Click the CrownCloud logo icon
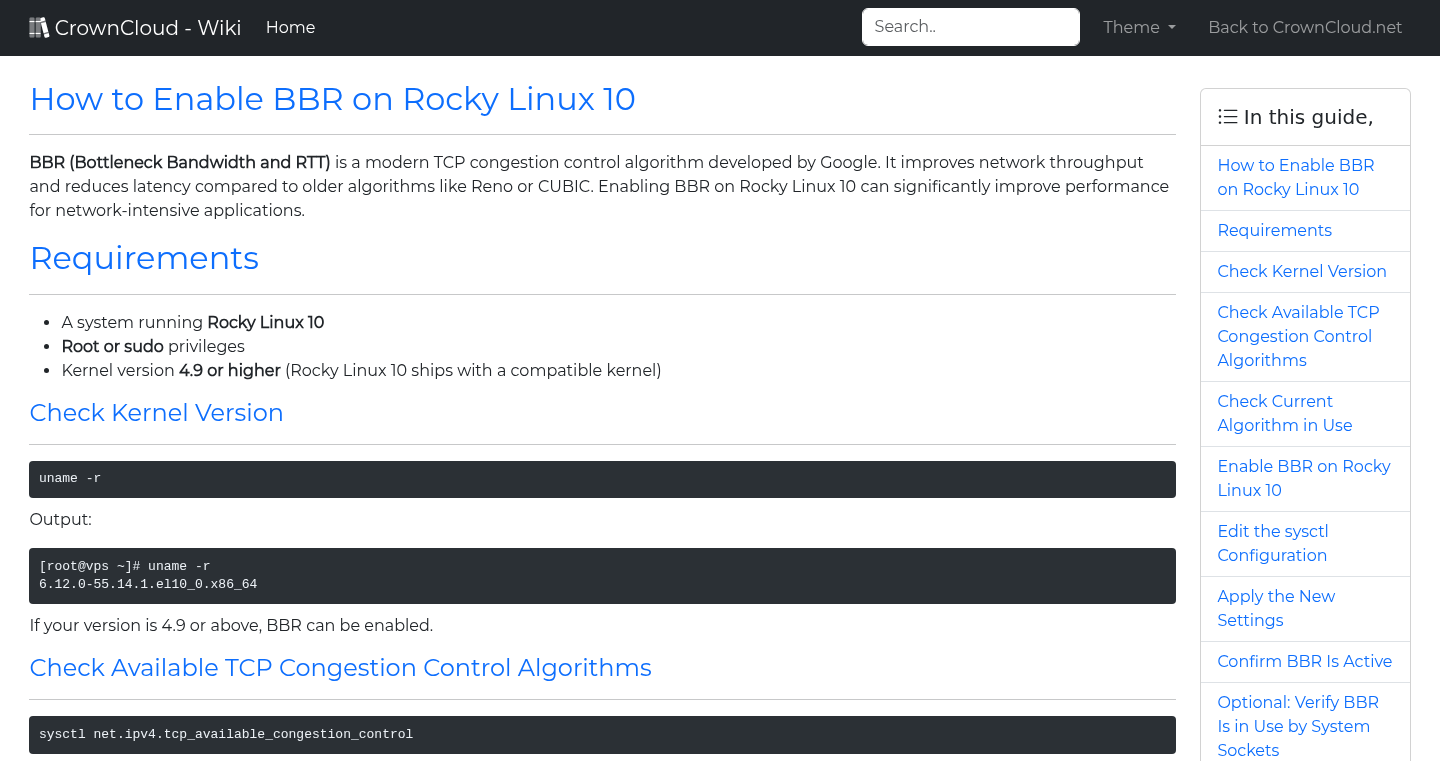The width and height of the screenshot is (1440, 761). pos(39,26)
